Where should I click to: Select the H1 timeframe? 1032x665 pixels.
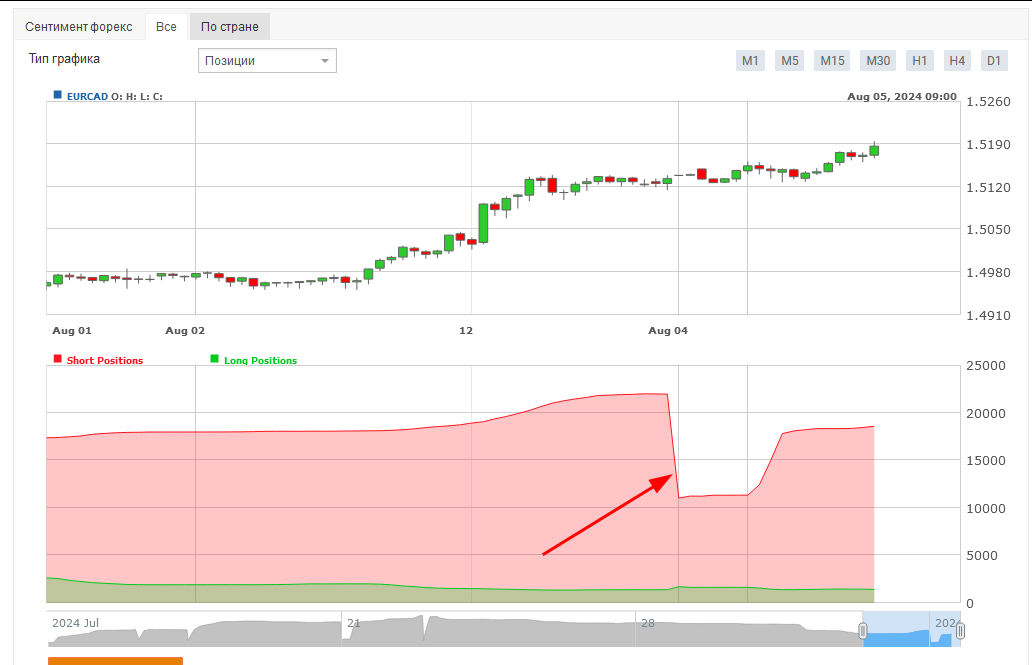[x=919, y=61]
